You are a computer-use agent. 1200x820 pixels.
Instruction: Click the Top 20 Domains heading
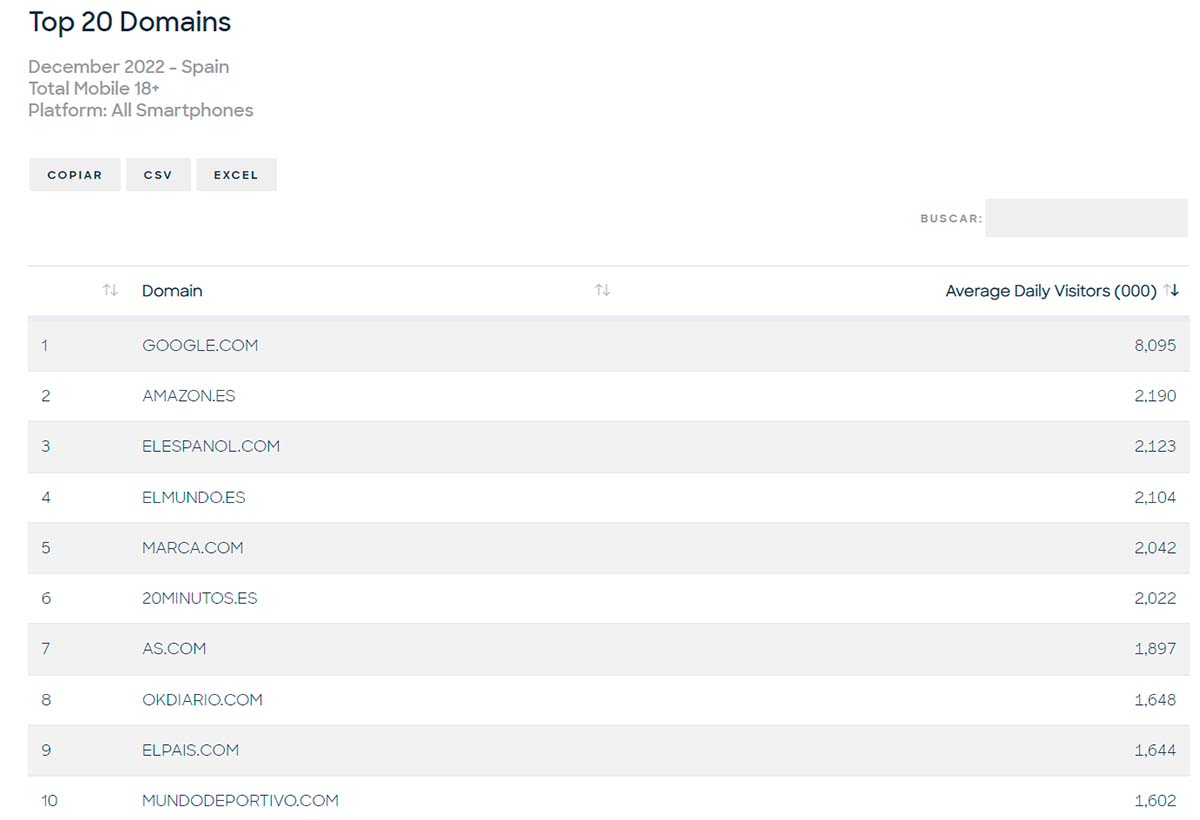click(x=130, y=22)
